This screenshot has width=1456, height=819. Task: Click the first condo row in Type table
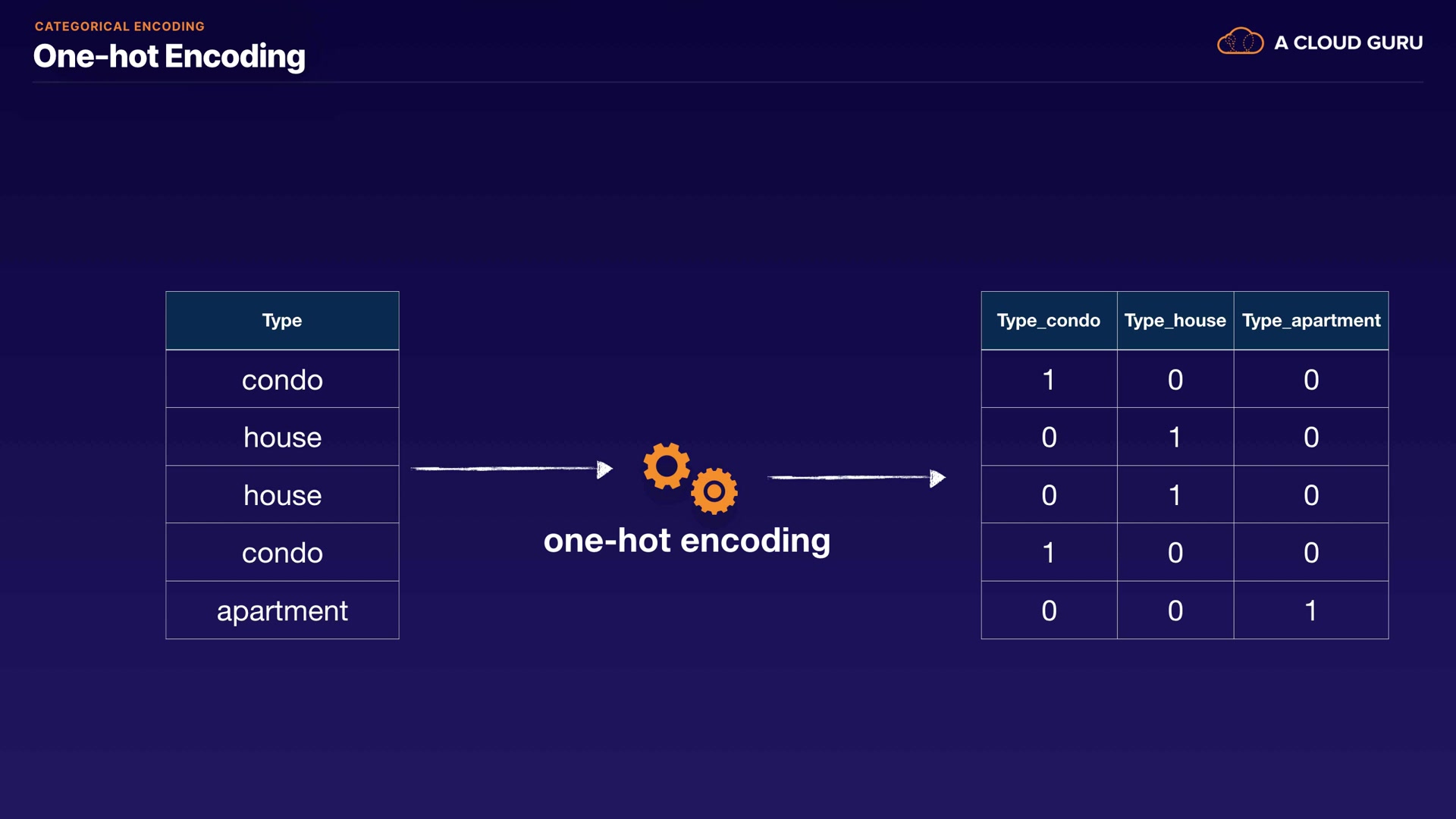click(282, 380)
